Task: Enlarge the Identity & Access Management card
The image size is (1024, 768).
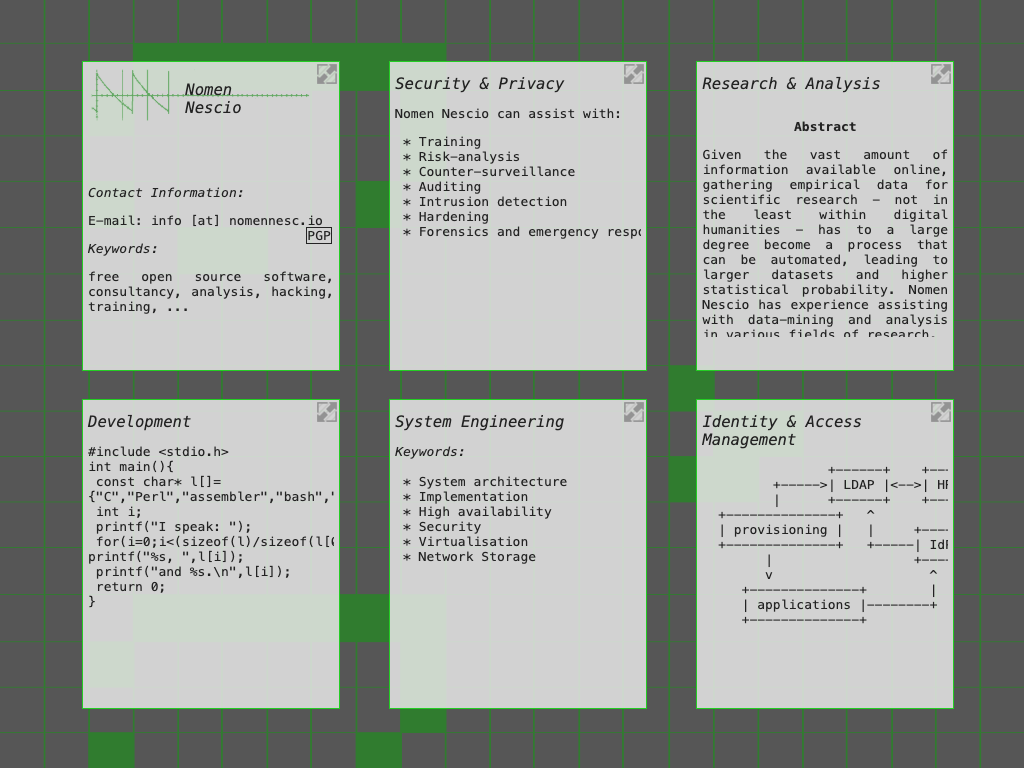Action: pos(941,412)
